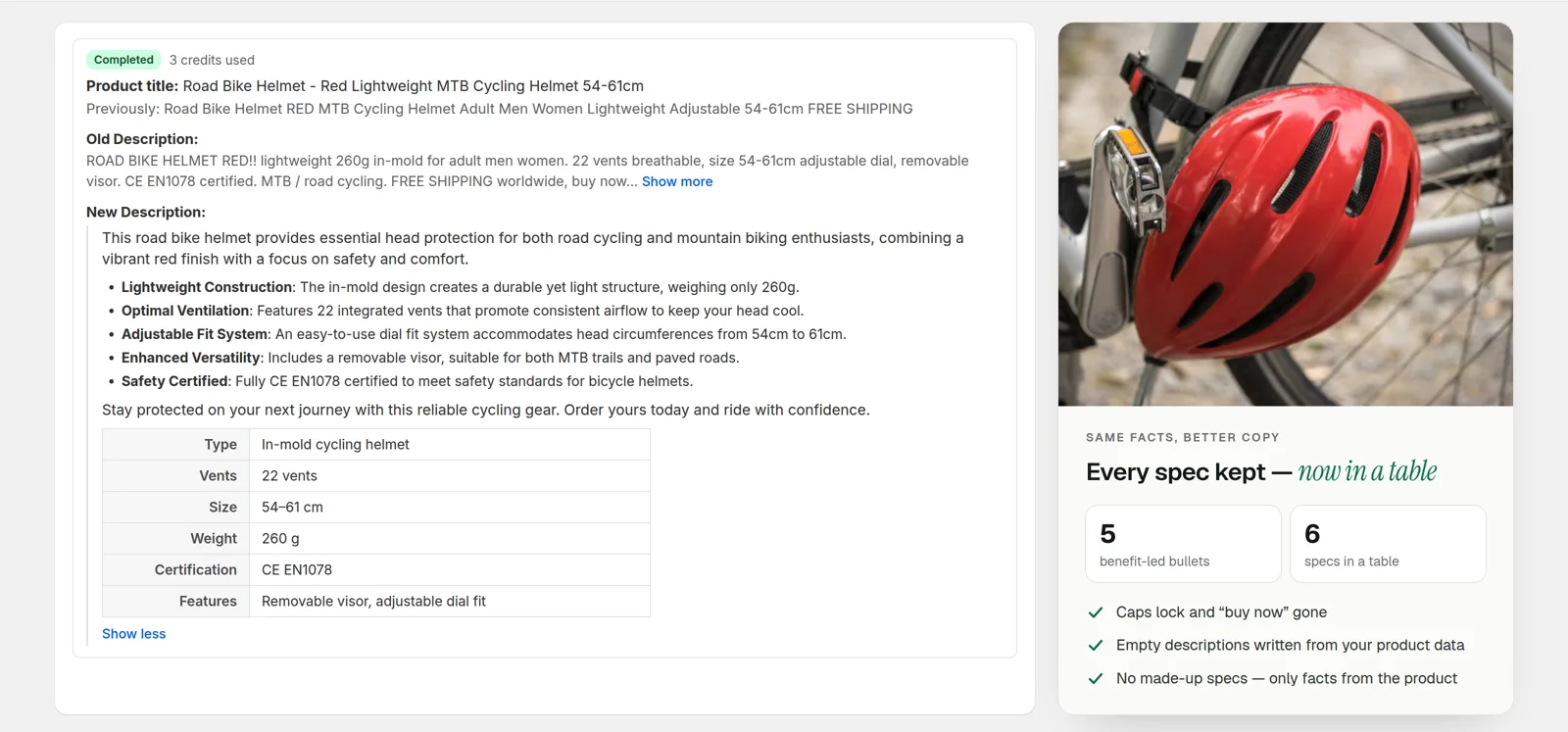
Task: Click the 'Removable visor, adjustable dial fit' cell
Action: 450,602
